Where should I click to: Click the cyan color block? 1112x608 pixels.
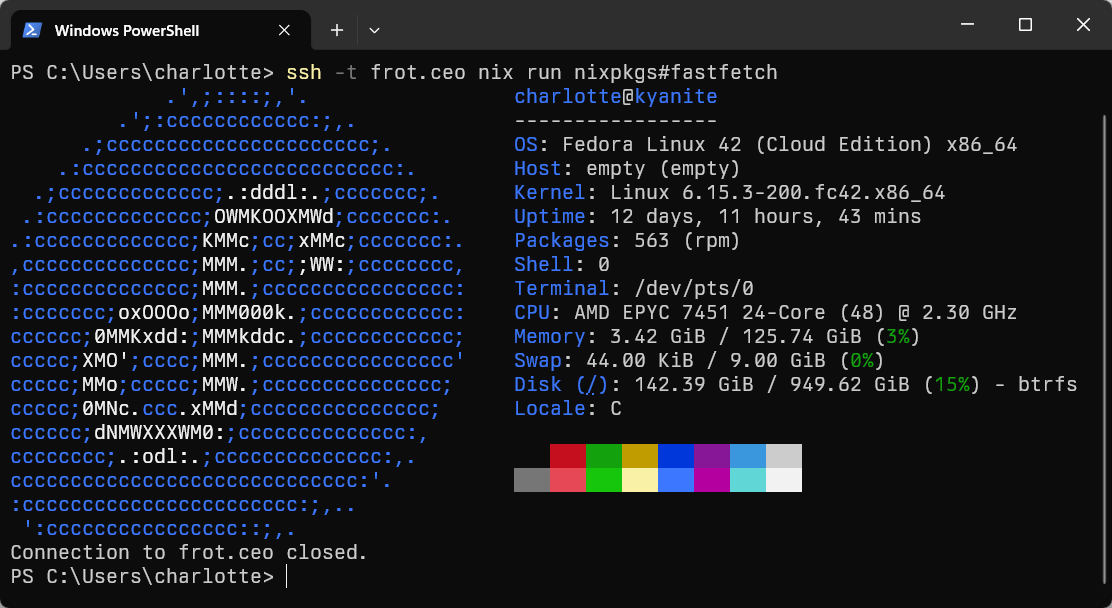pyautogui.click(x=747, y=480)
